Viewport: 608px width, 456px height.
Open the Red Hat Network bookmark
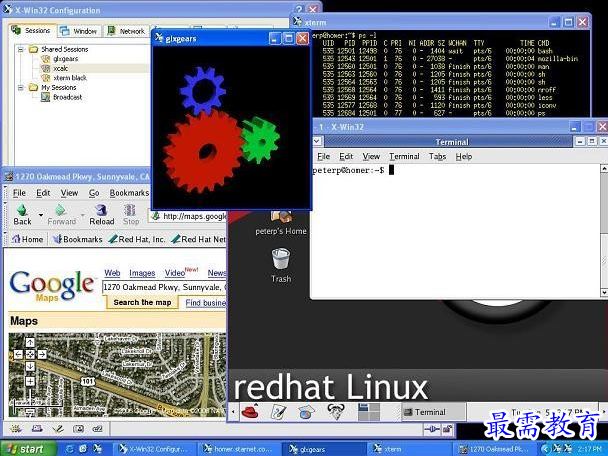click(199, 239)
